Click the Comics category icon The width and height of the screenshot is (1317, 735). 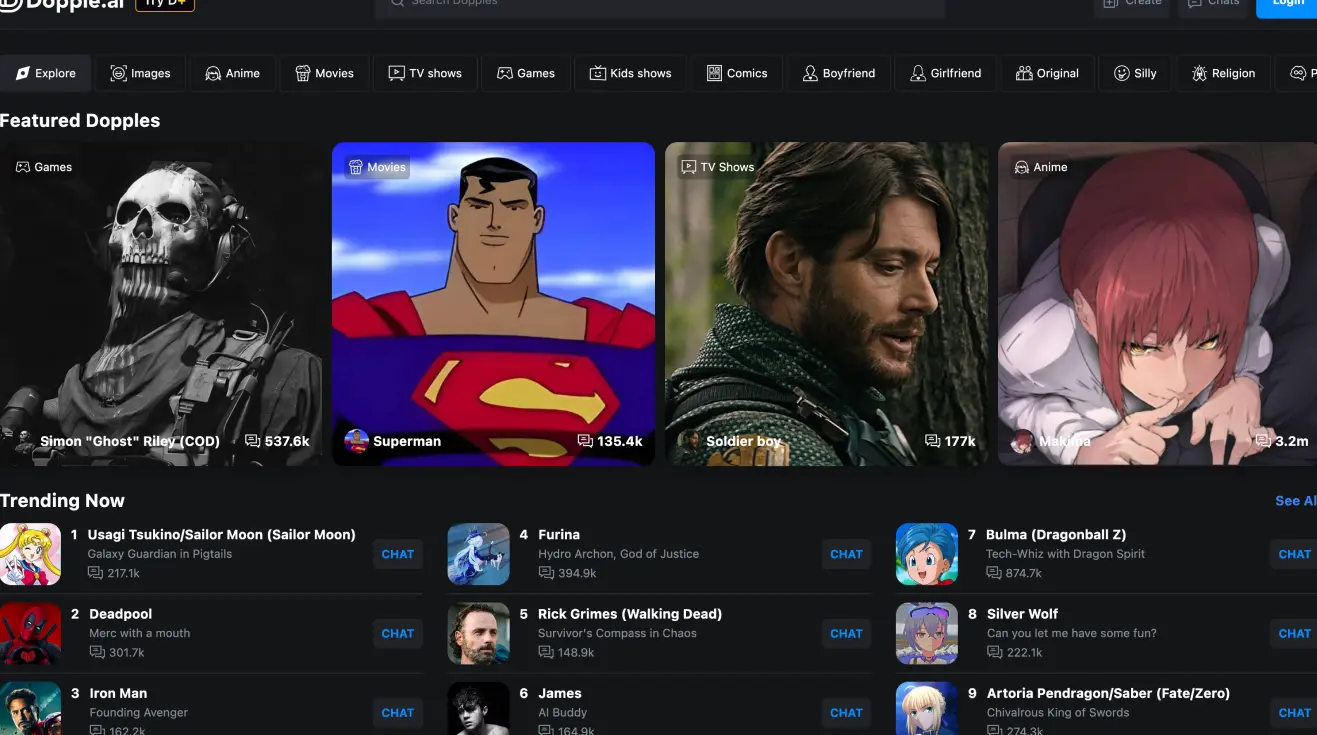pos(714,73)
